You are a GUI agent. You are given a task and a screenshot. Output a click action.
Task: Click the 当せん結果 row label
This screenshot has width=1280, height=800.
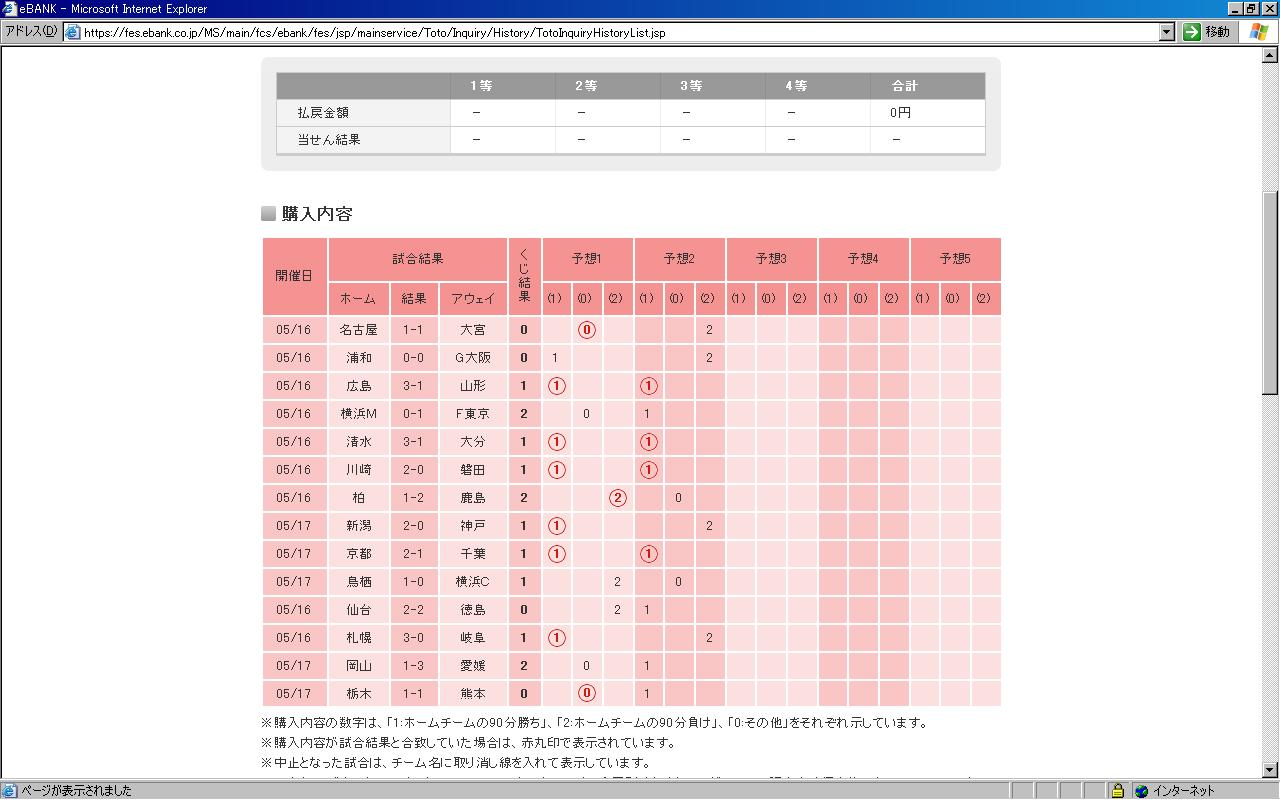[329, 140]
